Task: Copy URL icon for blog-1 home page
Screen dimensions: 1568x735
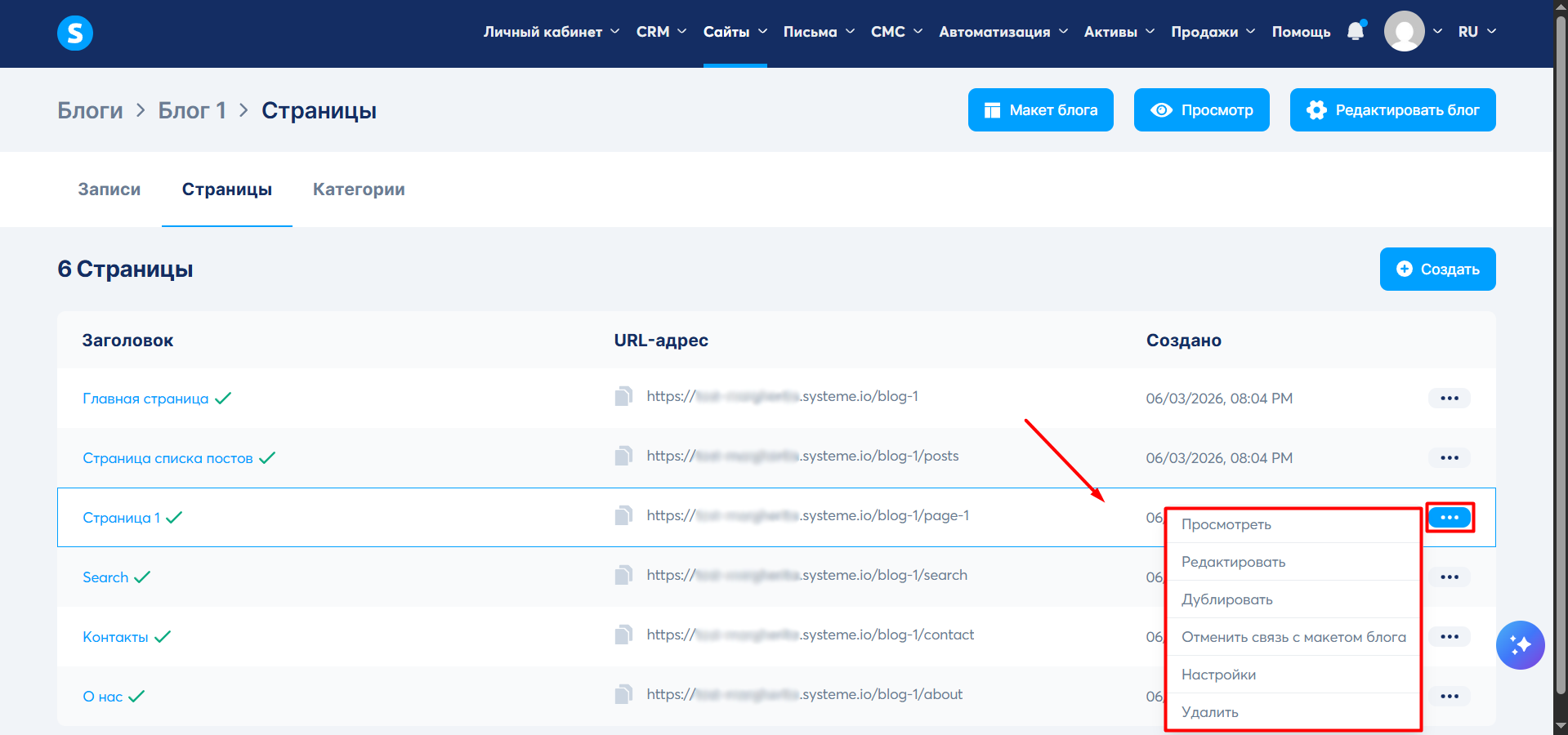Action: 623,397
